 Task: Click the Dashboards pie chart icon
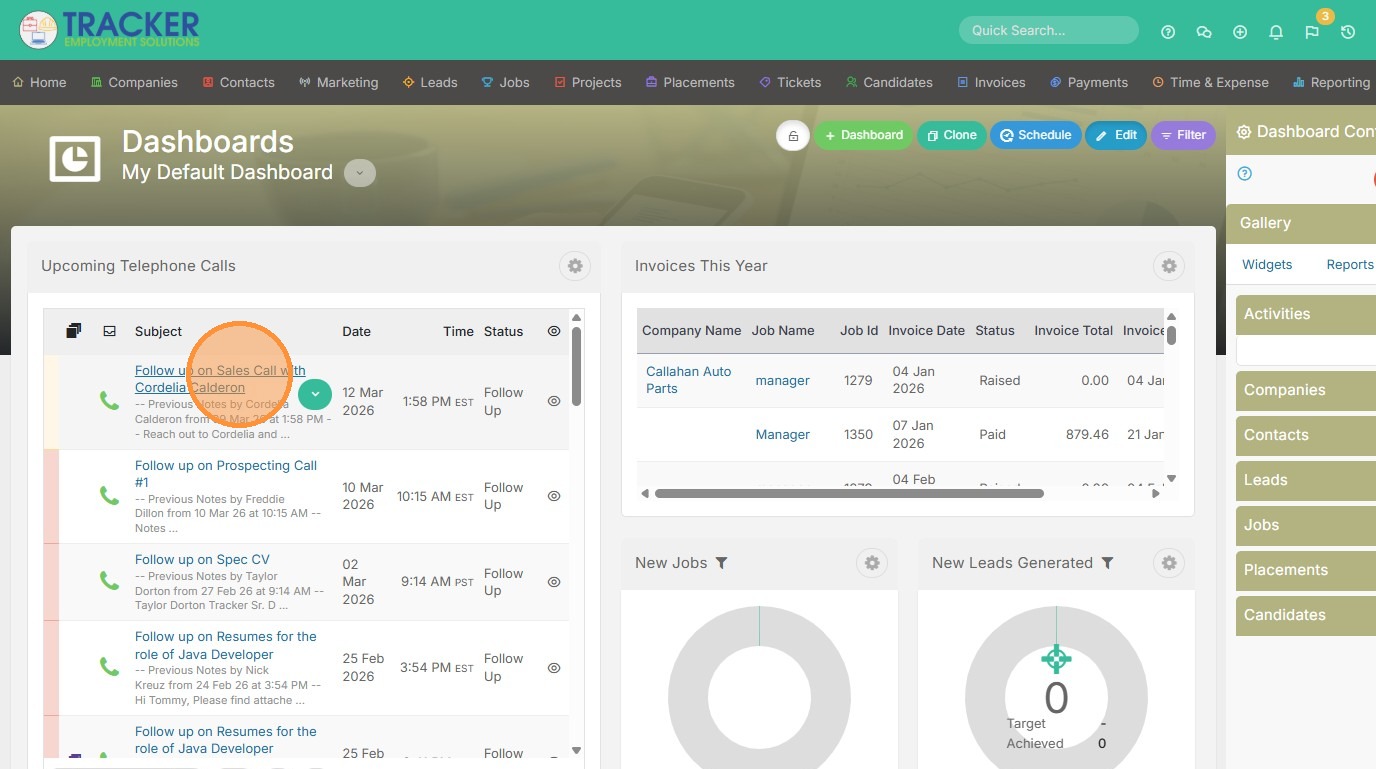75,158
